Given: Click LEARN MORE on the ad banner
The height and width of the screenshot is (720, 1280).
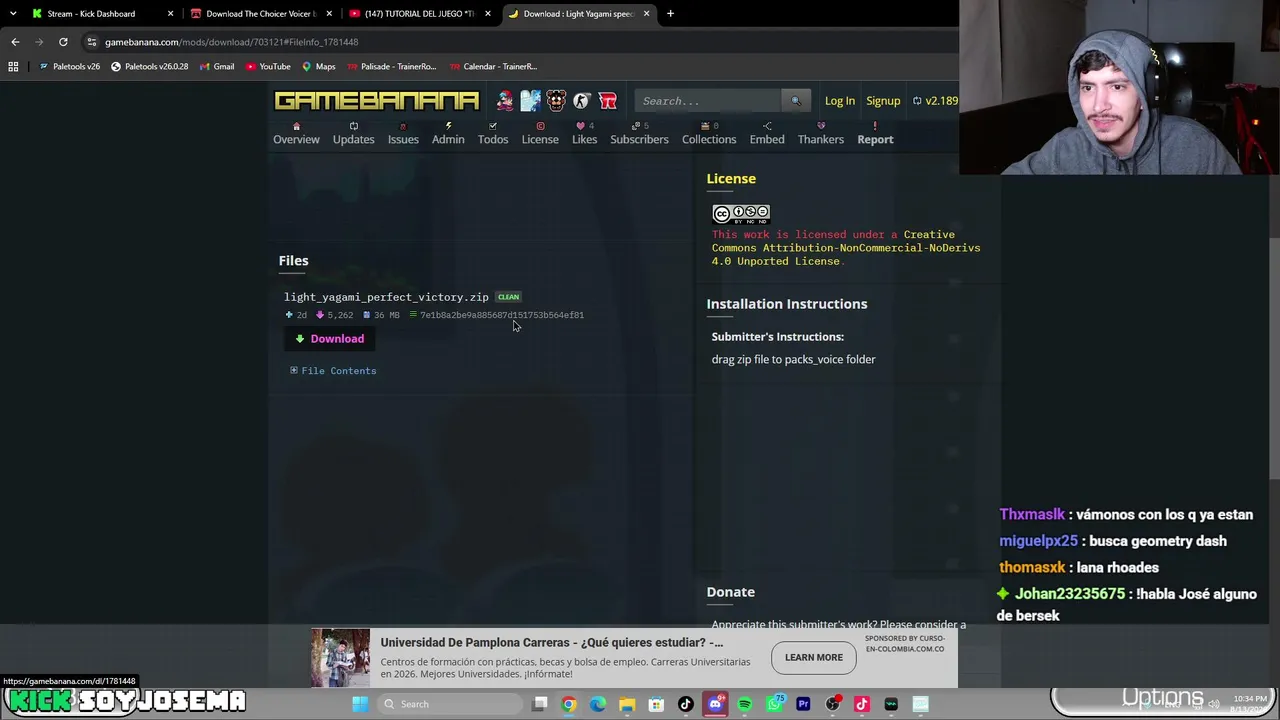Looking at the screenshot, I should pyautogui.click(x=814, y=657).
